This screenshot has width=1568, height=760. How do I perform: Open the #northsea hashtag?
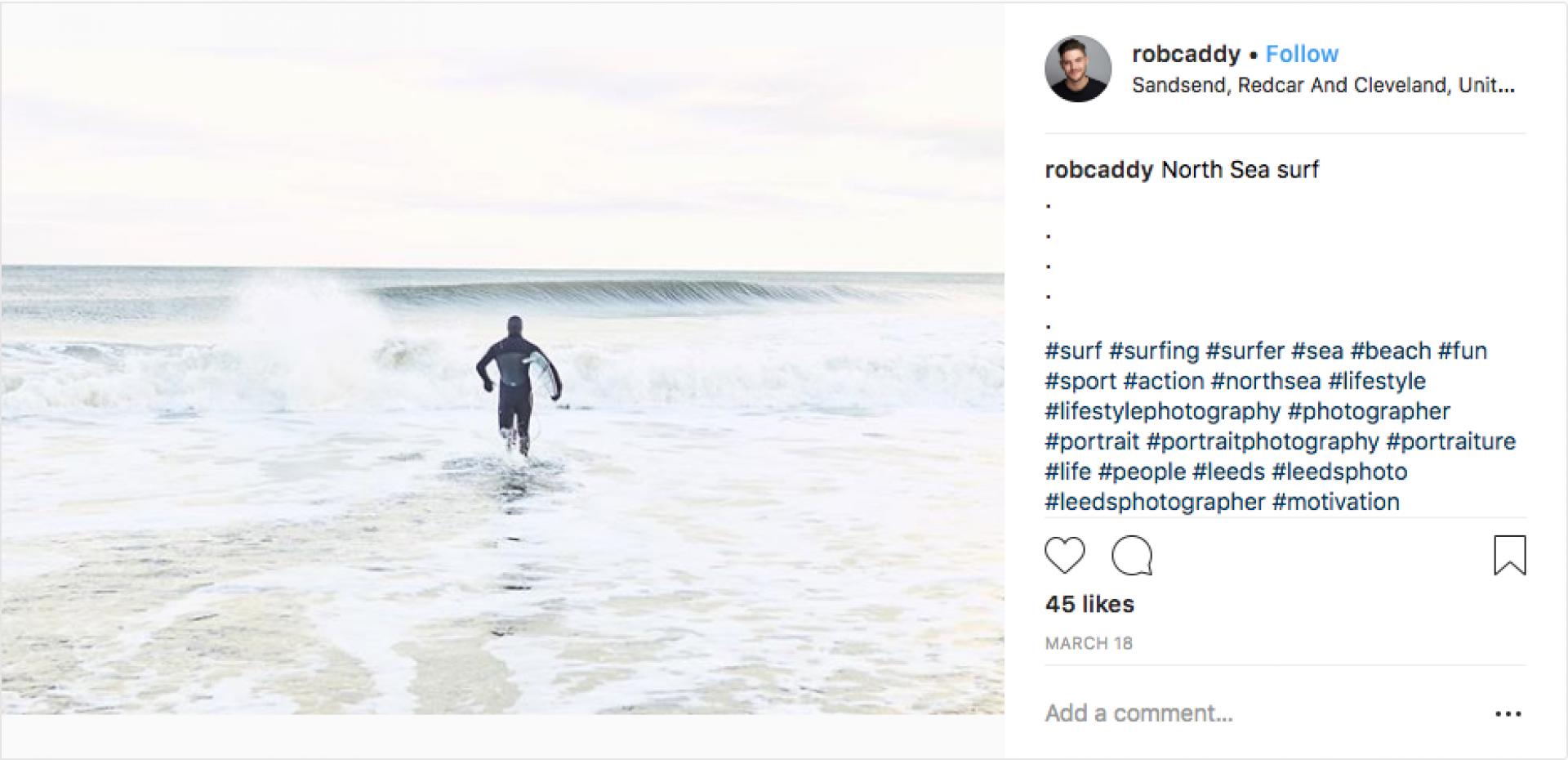(x=1266, y=382)
